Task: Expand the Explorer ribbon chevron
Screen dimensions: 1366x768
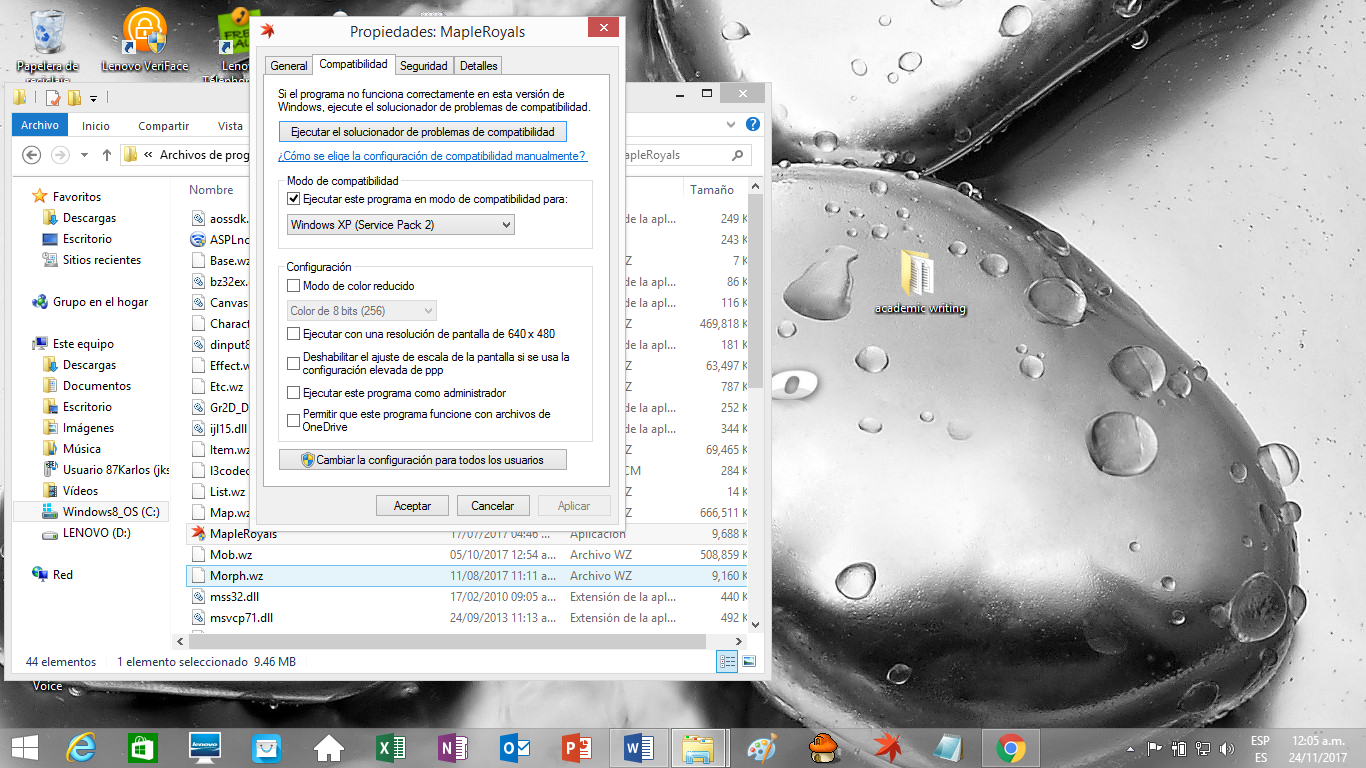Action: point(733,125)
